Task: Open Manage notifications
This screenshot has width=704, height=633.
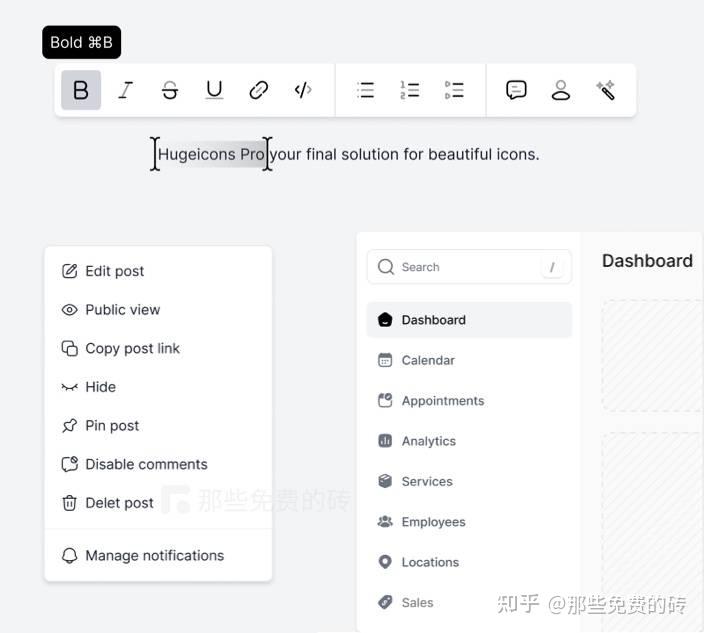Action: [158, 555]
